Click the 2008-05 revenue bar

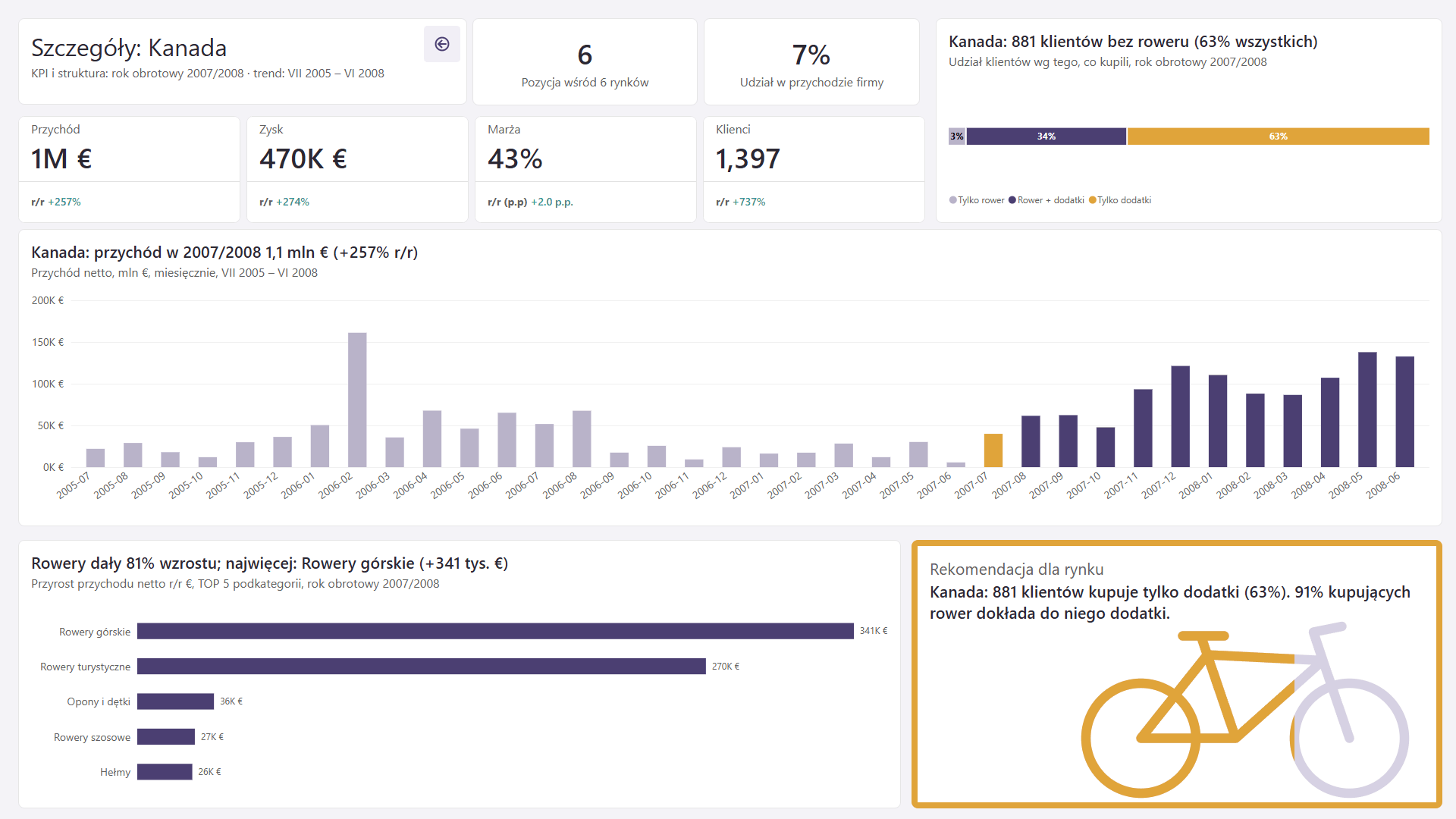pos(1367,409)
